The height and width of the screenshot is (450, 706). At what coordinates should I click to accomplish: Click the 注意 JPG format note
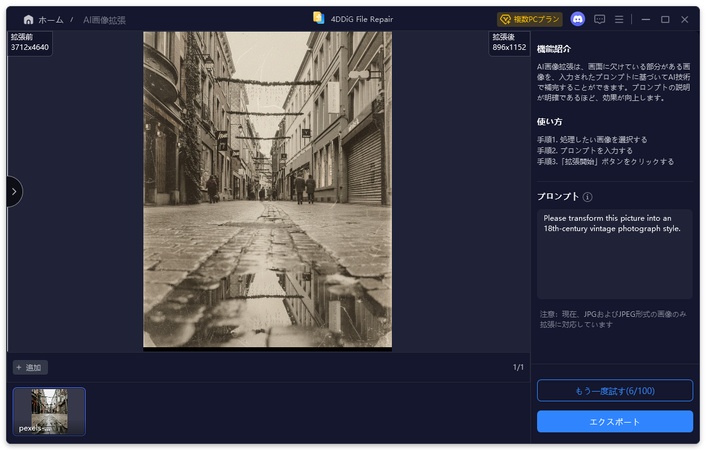pyautogui.click(x=613, y=319)
